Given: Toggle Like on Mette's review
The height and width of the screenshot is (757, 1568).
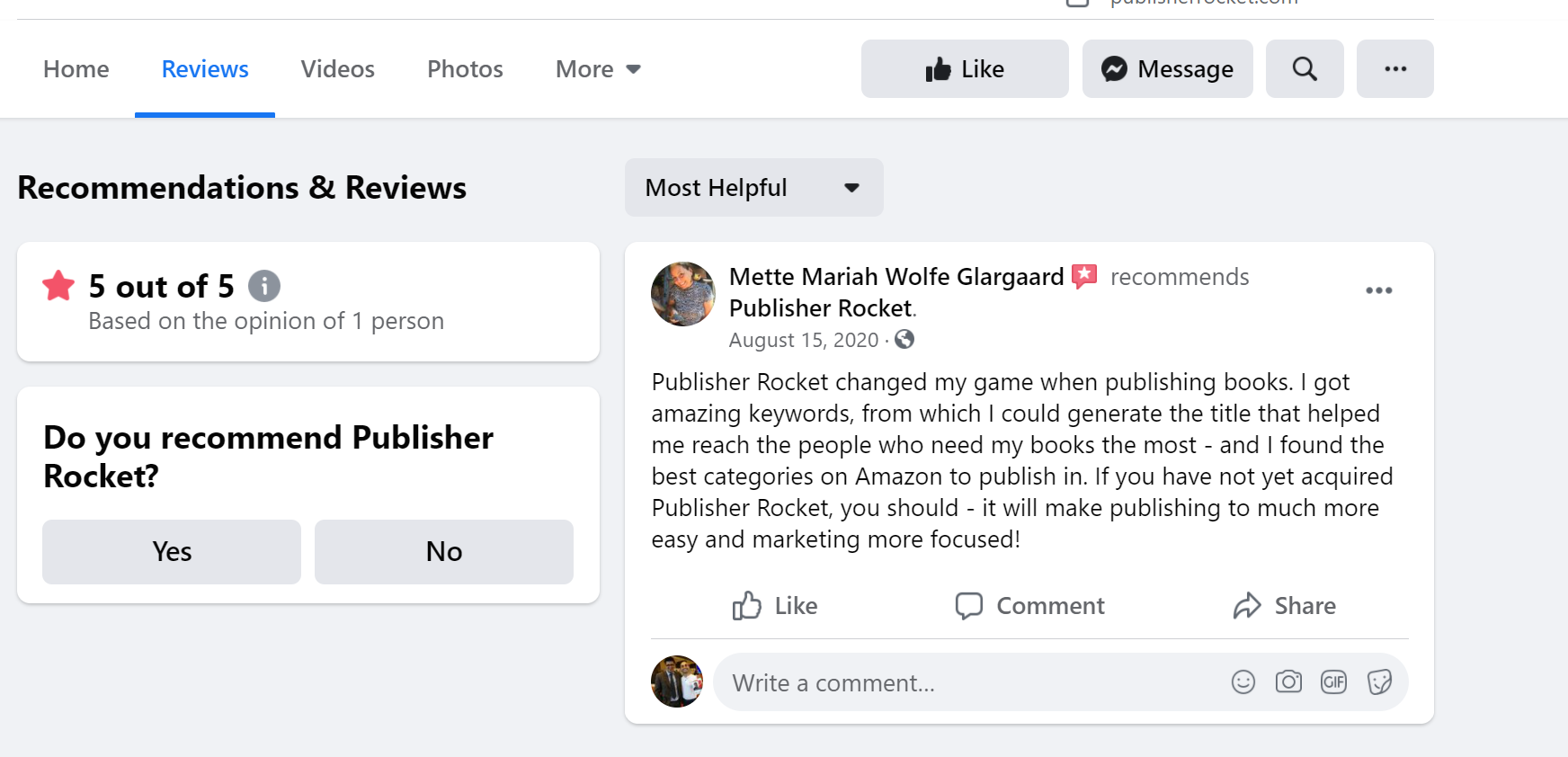Looking at the screenshot, I should (x=774, y=605).
